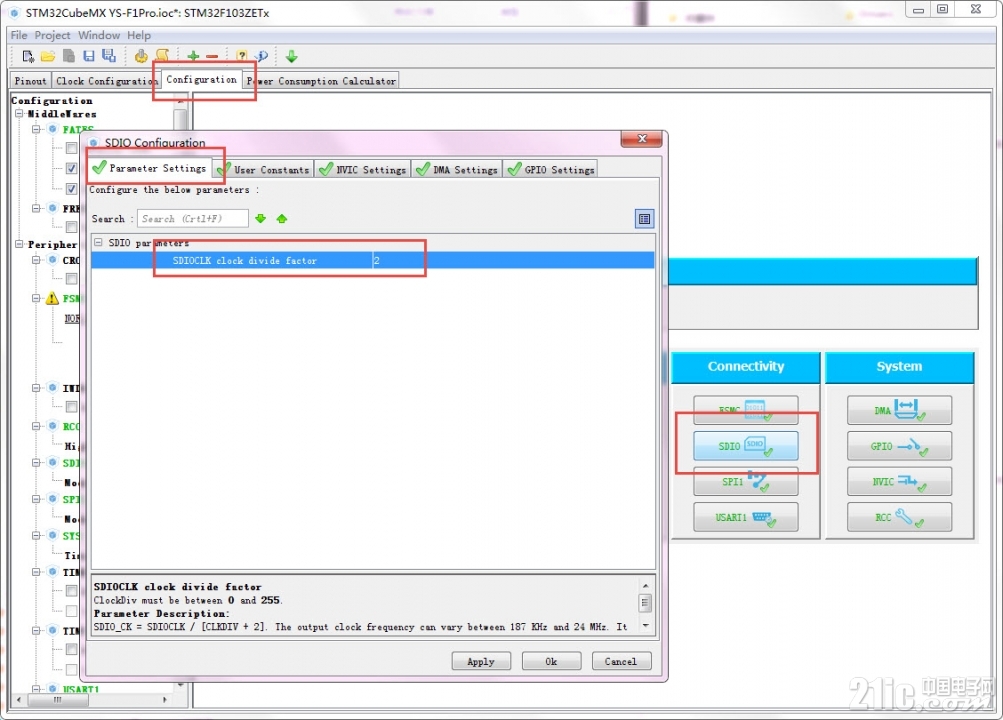Click the Apply button
1003x720 pixels.
click(481, 661)
